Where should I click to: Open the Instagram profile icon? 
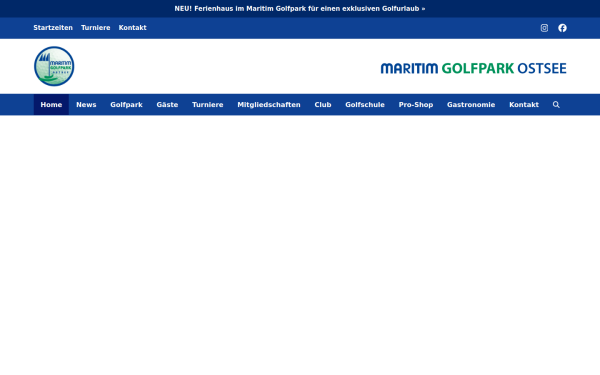[544, 28]
